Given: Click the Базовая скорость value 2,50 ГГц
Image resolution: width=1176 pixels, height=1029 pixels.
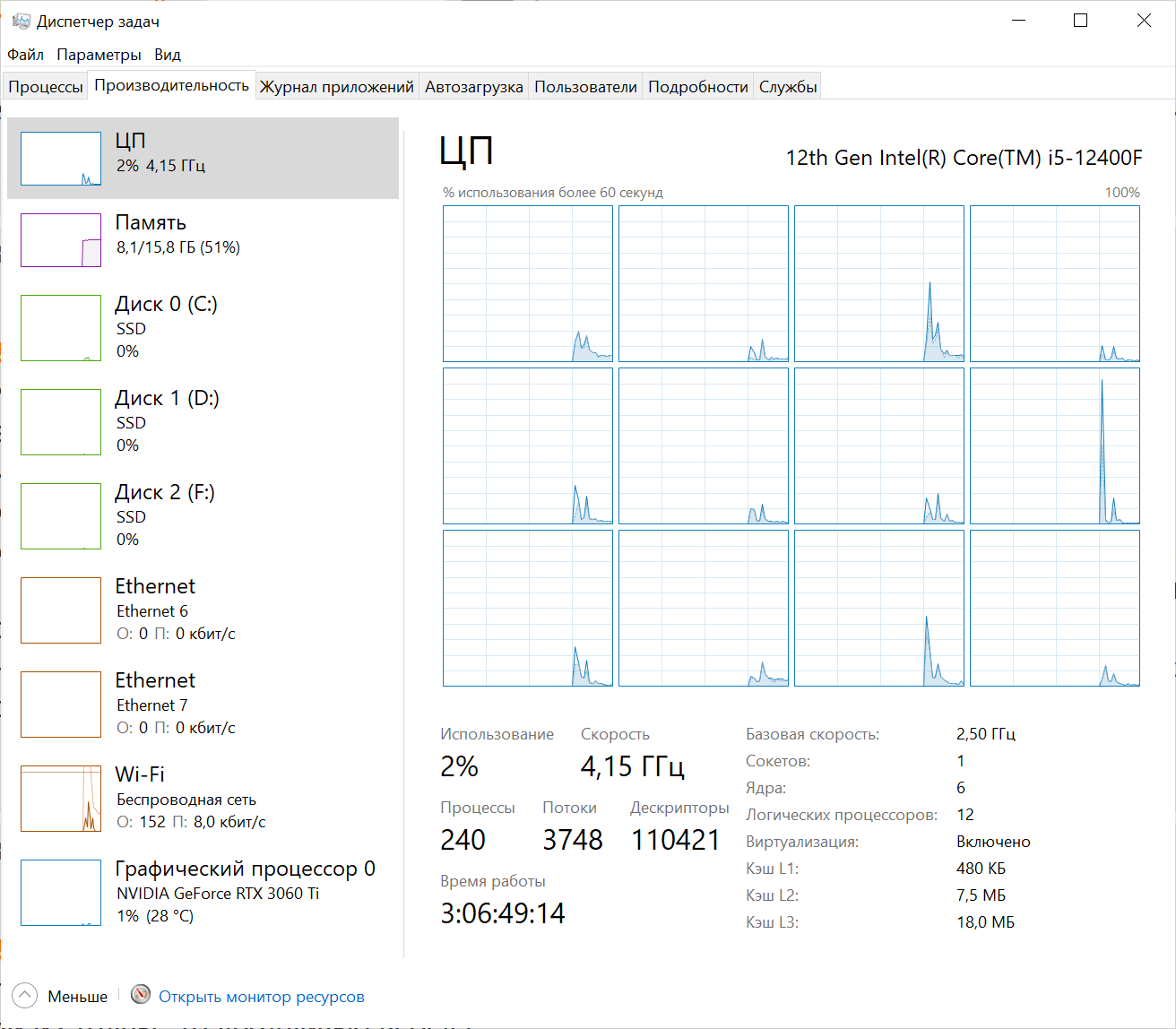Looking at the screenshot, I should point(986,734).
